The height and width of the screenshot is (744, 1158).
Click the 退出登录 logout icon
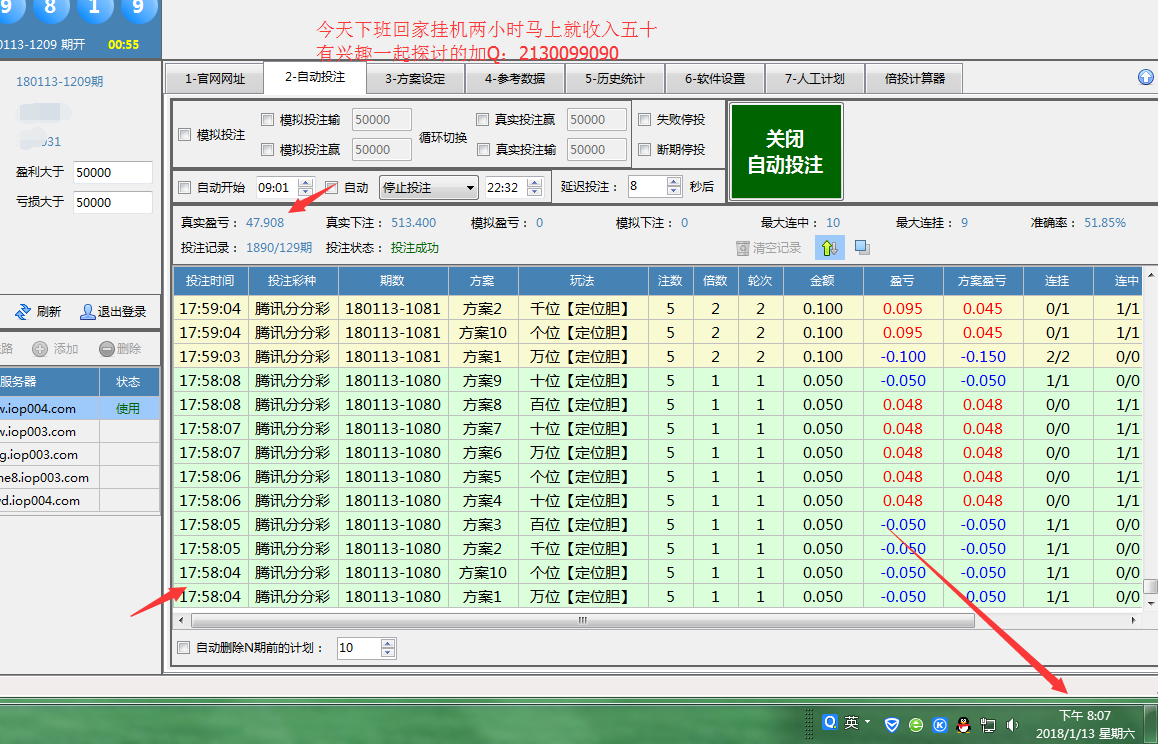coord(88,312)
